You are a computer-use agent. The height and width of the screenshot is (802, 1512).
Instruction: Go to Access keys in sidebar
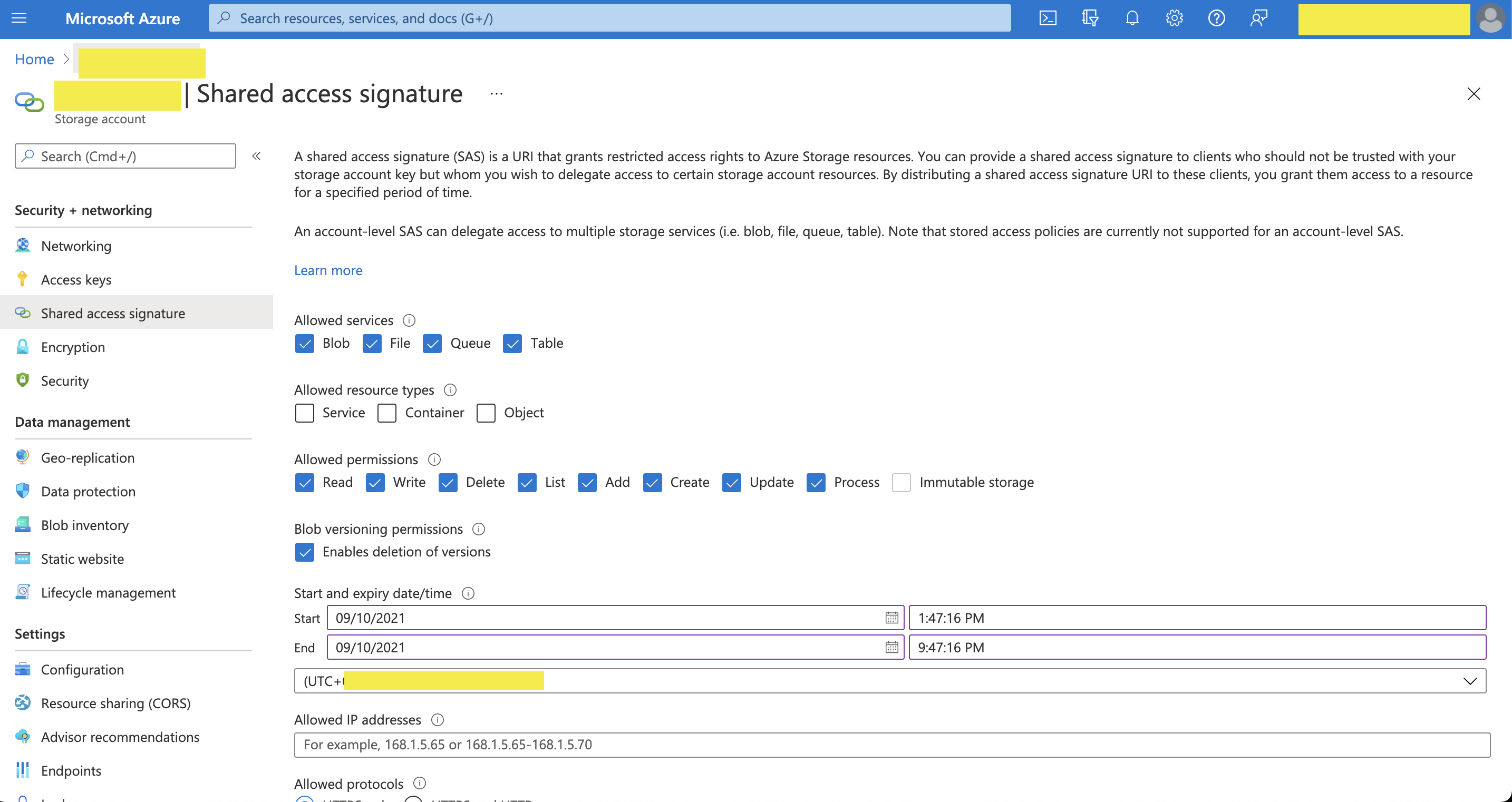click(x=76, y=280)
